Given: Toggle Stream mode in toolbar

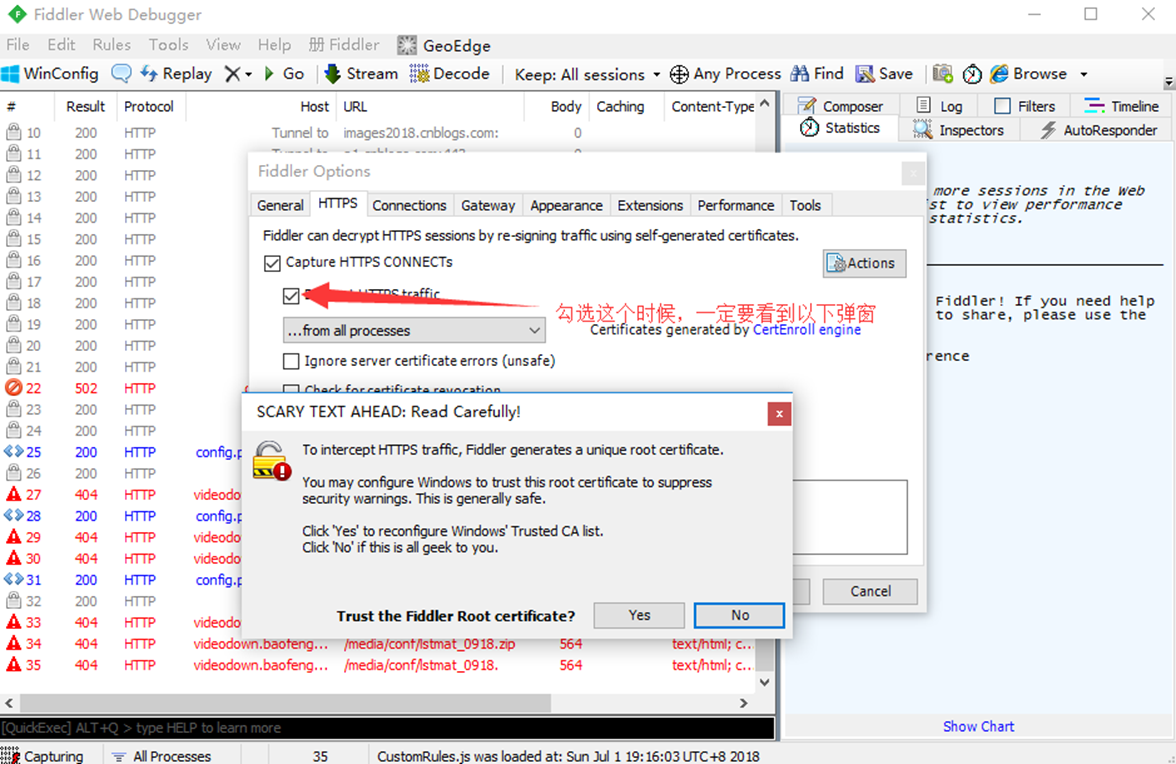Looking at the screenshot, I should pos(361,73).
